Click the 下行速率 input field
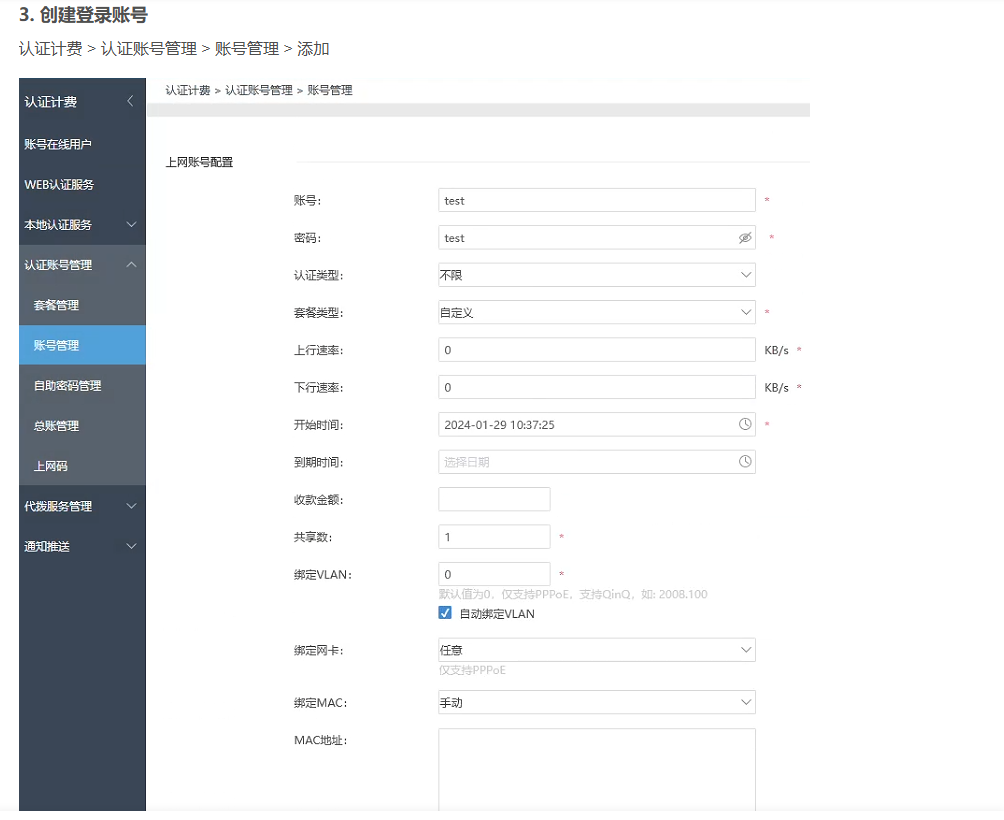This screenshot has width=1004, height=820. coord(597,387)
